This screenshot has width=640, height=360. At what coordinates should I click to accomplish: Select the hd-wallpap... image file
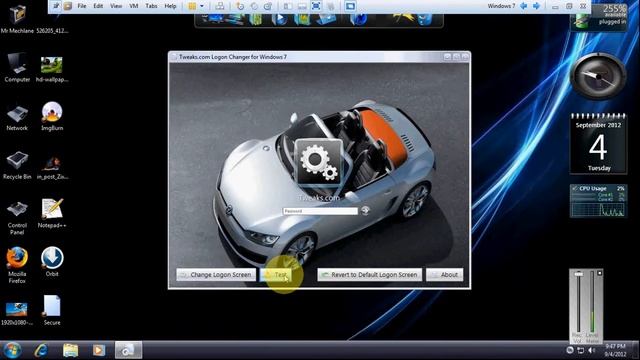[x=52, y=68]
